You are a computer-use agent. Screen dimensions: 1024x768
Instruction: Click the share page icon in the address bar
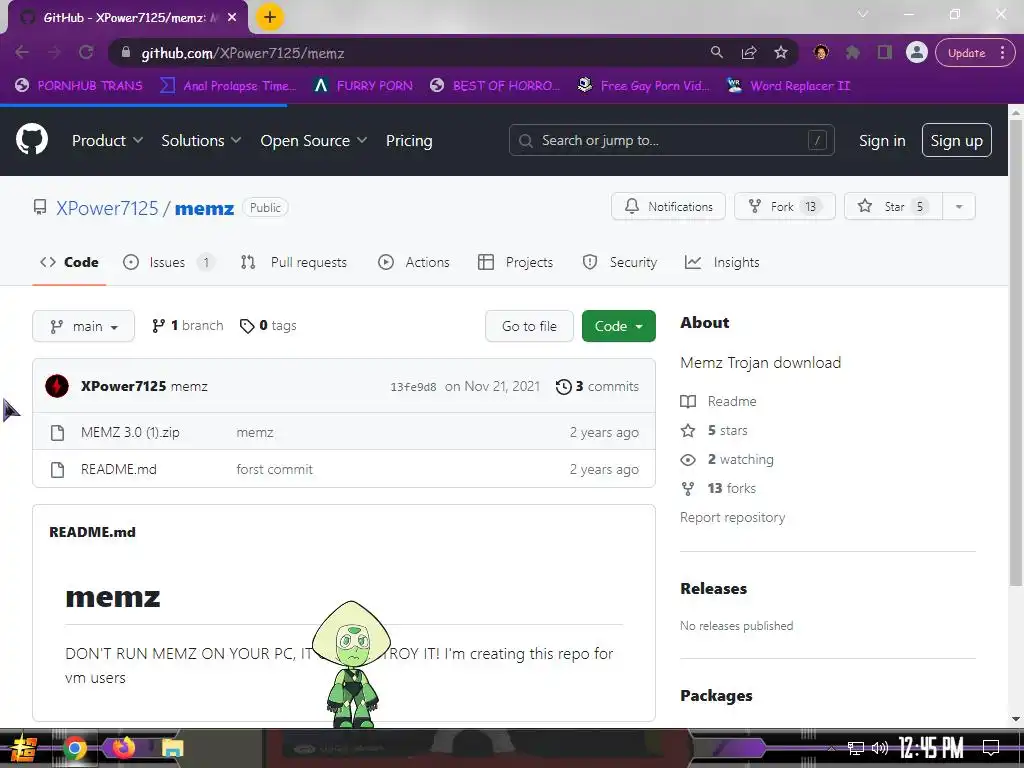tap(749, 52)
